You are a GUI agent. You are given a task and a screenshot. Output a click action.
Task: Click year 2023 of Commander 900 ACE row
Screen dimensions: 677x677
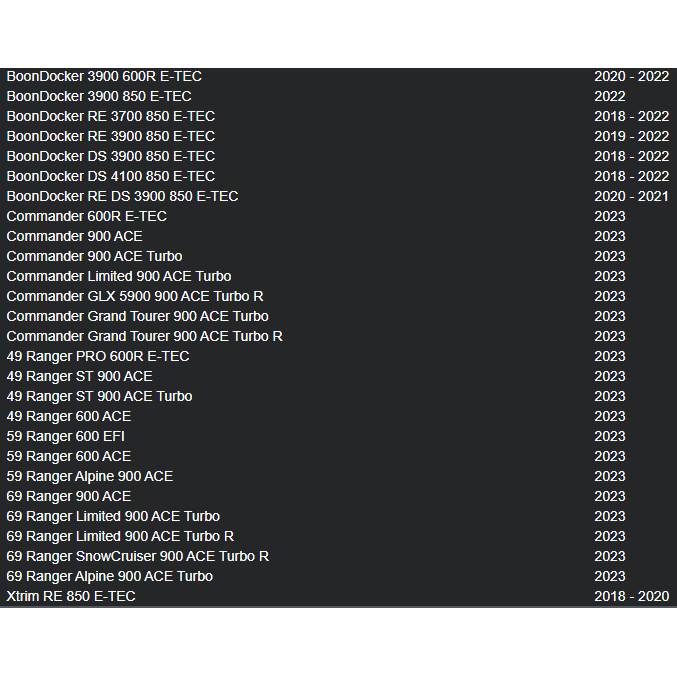tap(610, 236)
